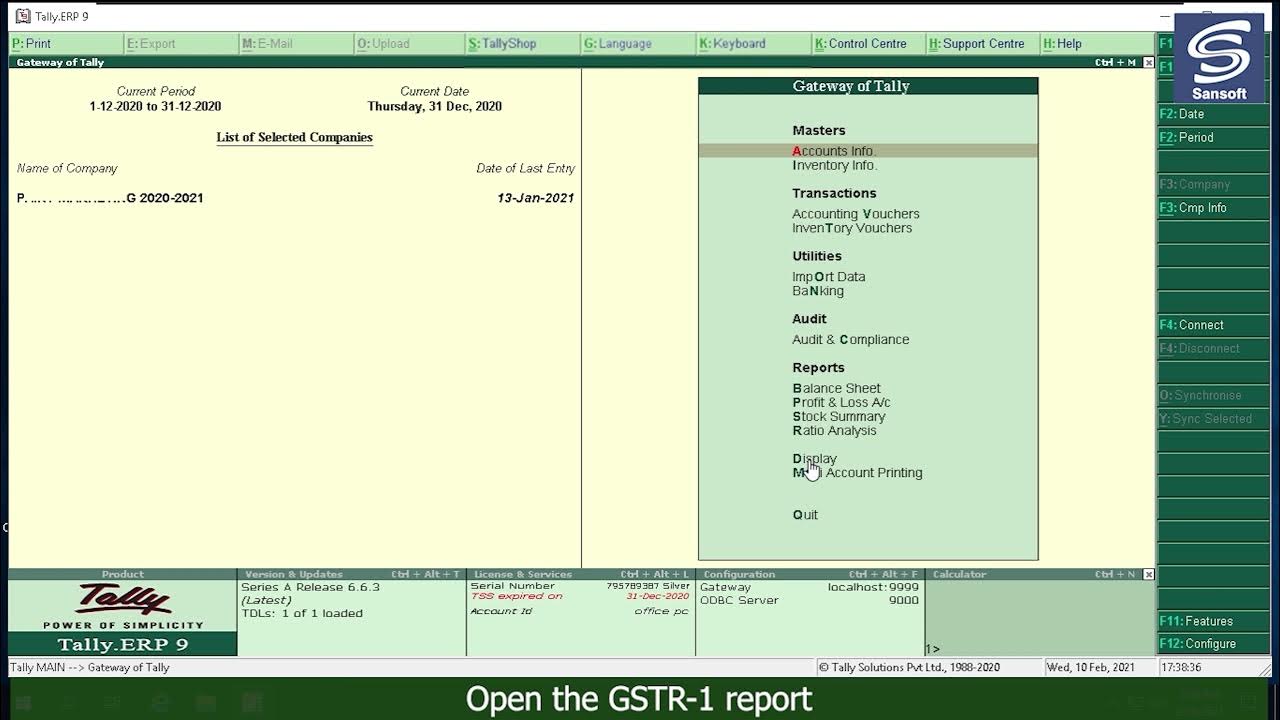Image resolution: width=1280 pixels, height=720 pixels.
Task: Click the Synchronise sidebar button
Action: pyautogui.click(x=1213, y=395)
